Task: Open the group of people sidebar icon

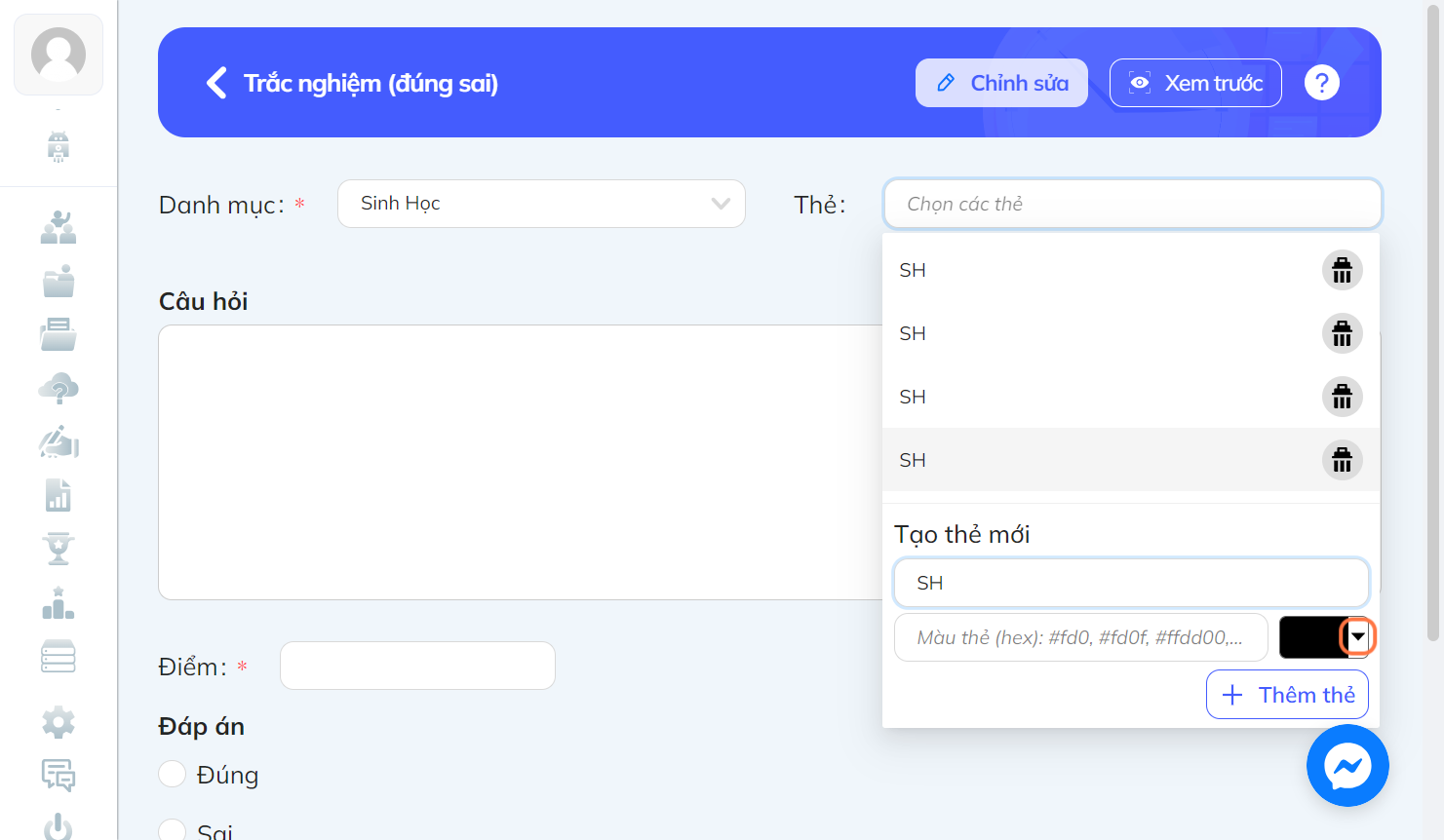Action: [x=59, y=227]
